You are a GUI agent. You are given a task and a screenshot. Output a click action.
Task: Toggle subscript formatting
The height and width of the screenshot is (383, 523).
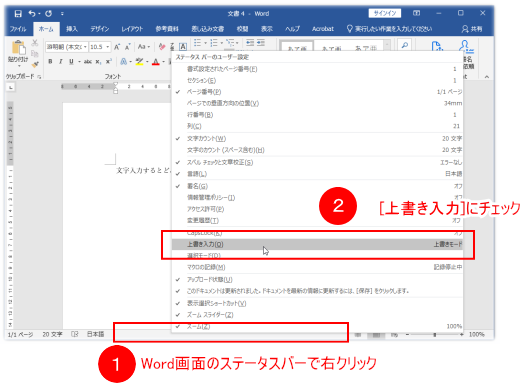pos(98,62)
